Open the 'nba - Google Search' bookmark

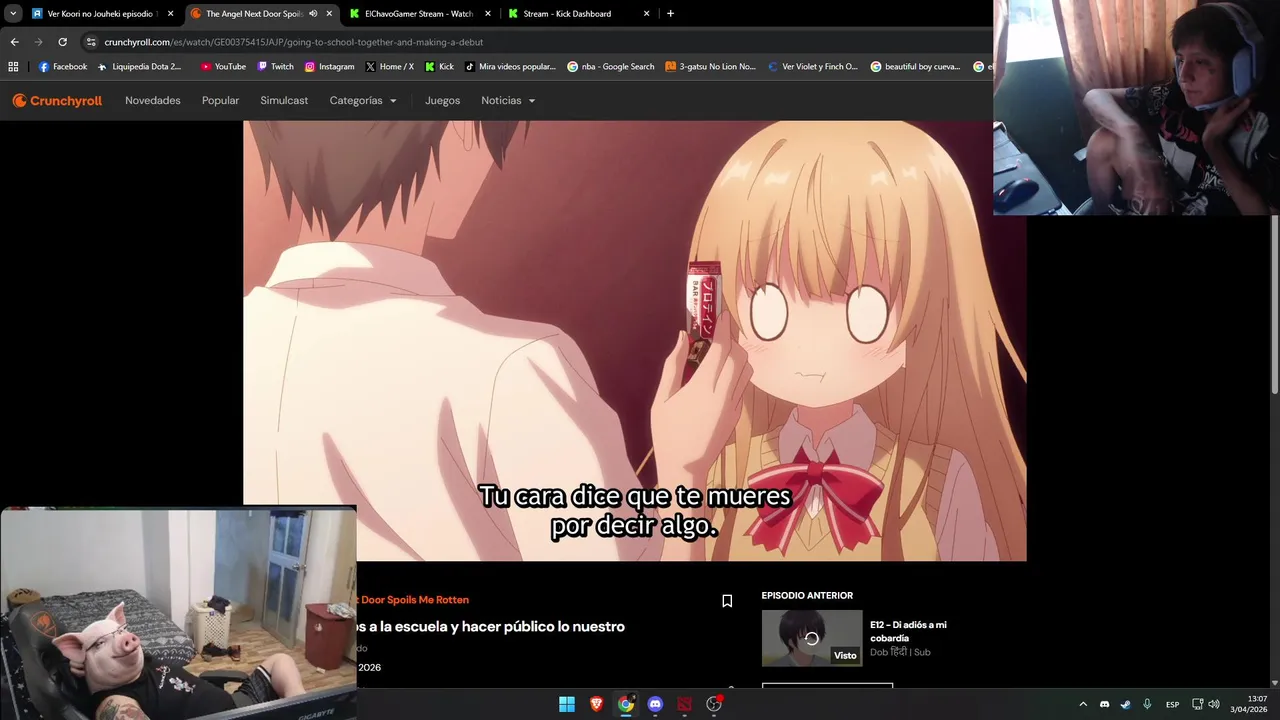pyautogui.click(x=611, y=67)
